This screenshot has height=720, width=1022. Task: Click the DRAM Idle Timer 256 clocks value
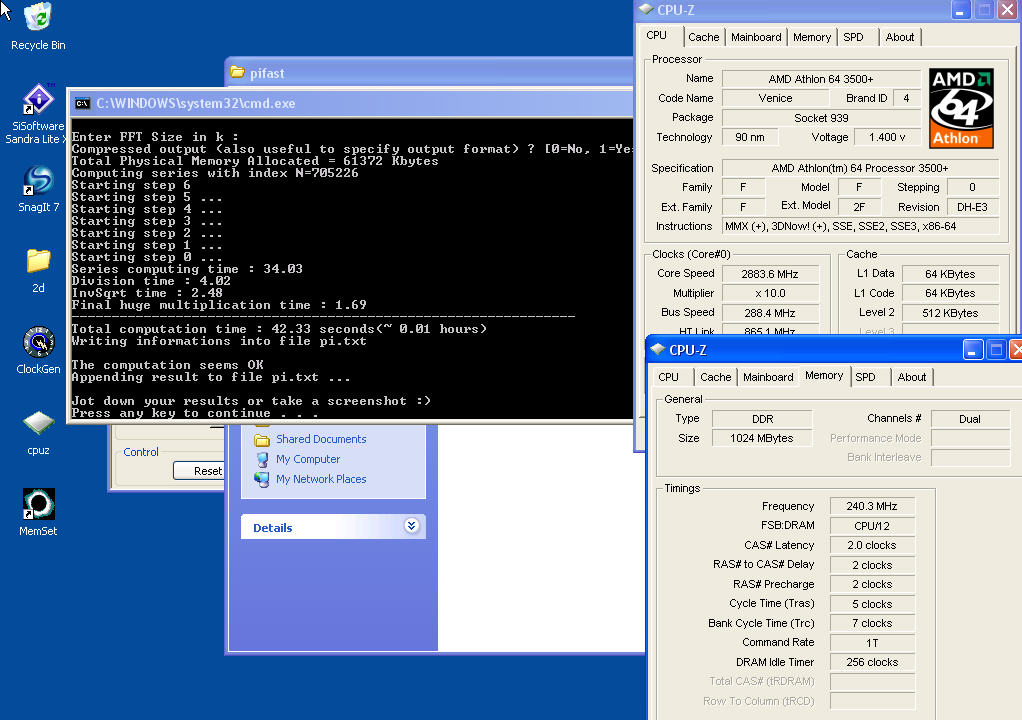pos(872,662)
